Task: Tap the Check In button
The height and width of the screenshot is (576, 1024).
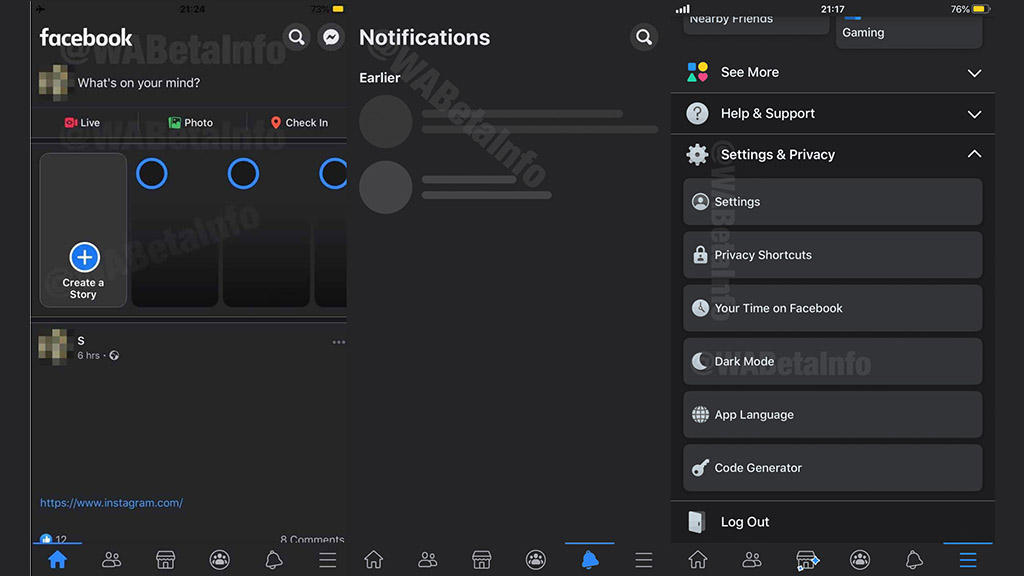Action: click(298, 123)
